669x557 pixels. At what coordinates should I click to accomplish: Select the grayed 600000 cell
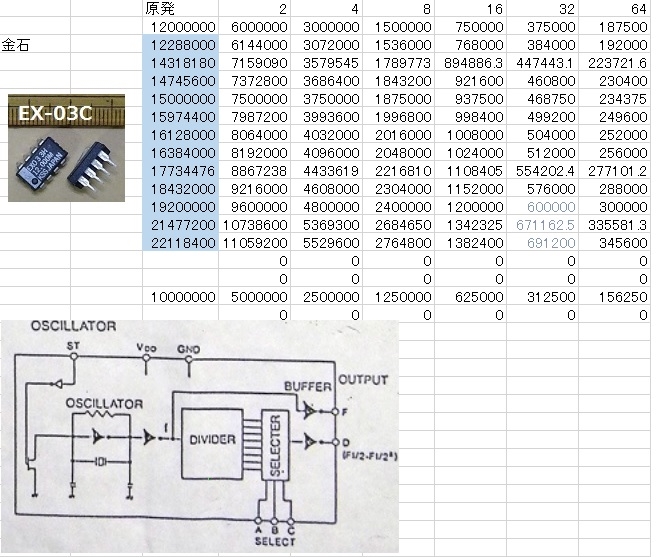click(543, 207)
